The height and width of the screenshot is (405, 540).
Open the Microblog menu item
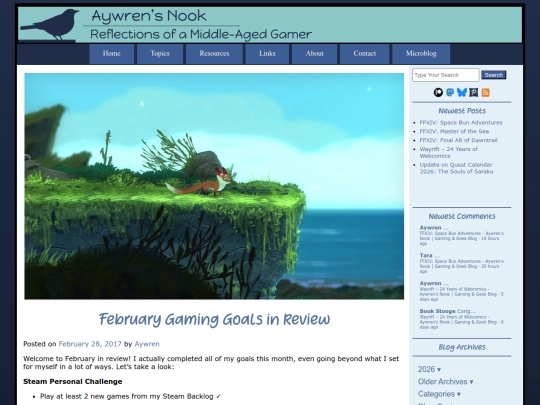coord(421,54)
